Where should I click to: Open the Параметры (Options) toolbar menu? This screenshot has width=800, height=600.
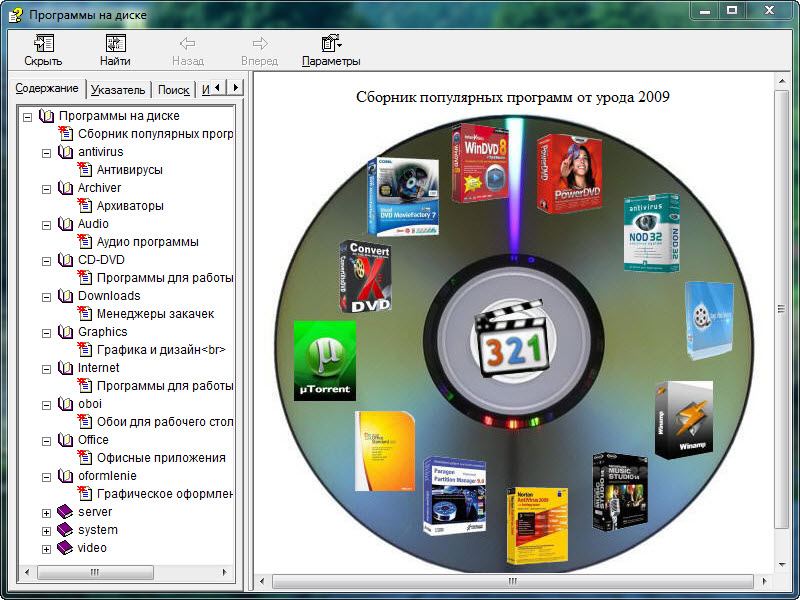pyautogui.click(x=331, y=50)
